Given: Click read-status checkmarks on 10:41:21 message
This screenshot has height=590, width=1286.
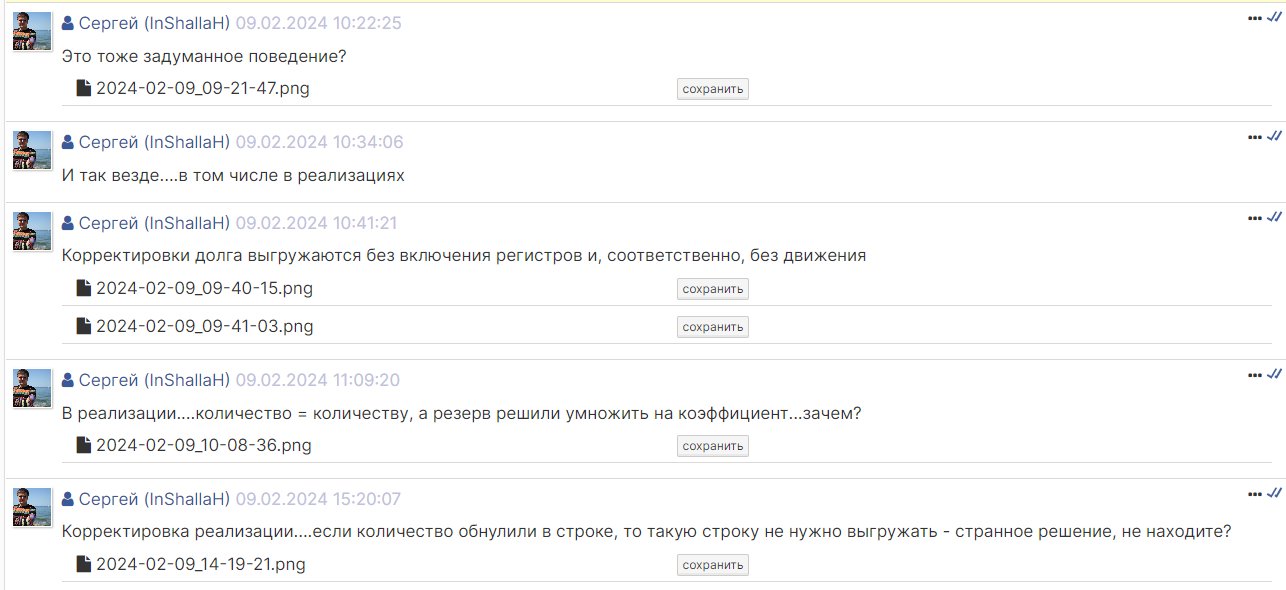Looking at the screenshot, I should (1274, 217).
